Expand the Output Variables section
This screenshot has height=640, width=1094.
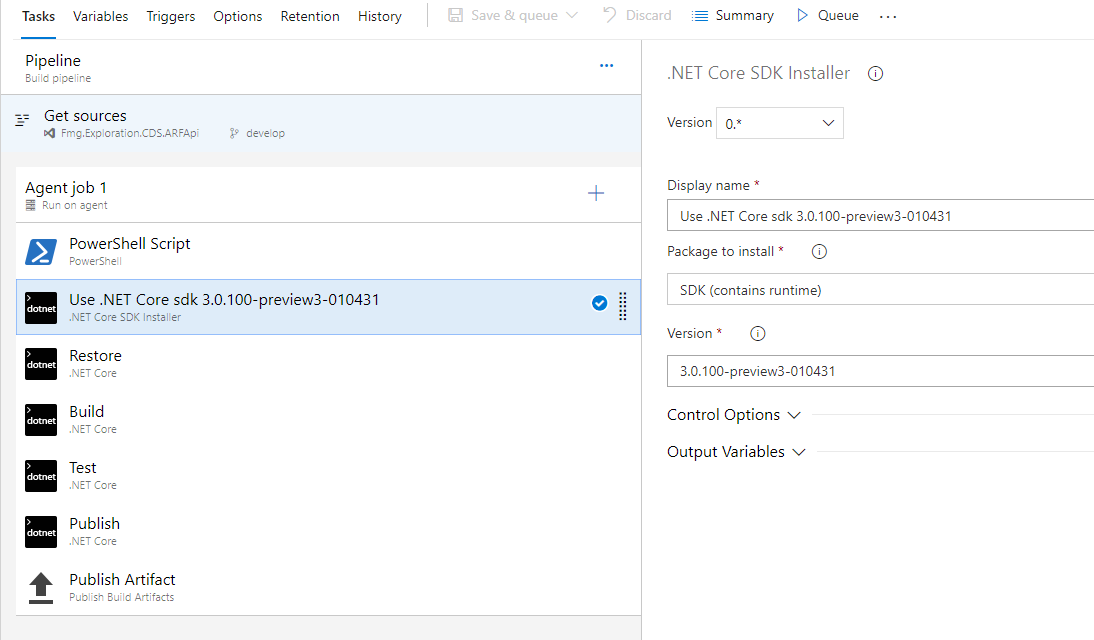(737, 452)
